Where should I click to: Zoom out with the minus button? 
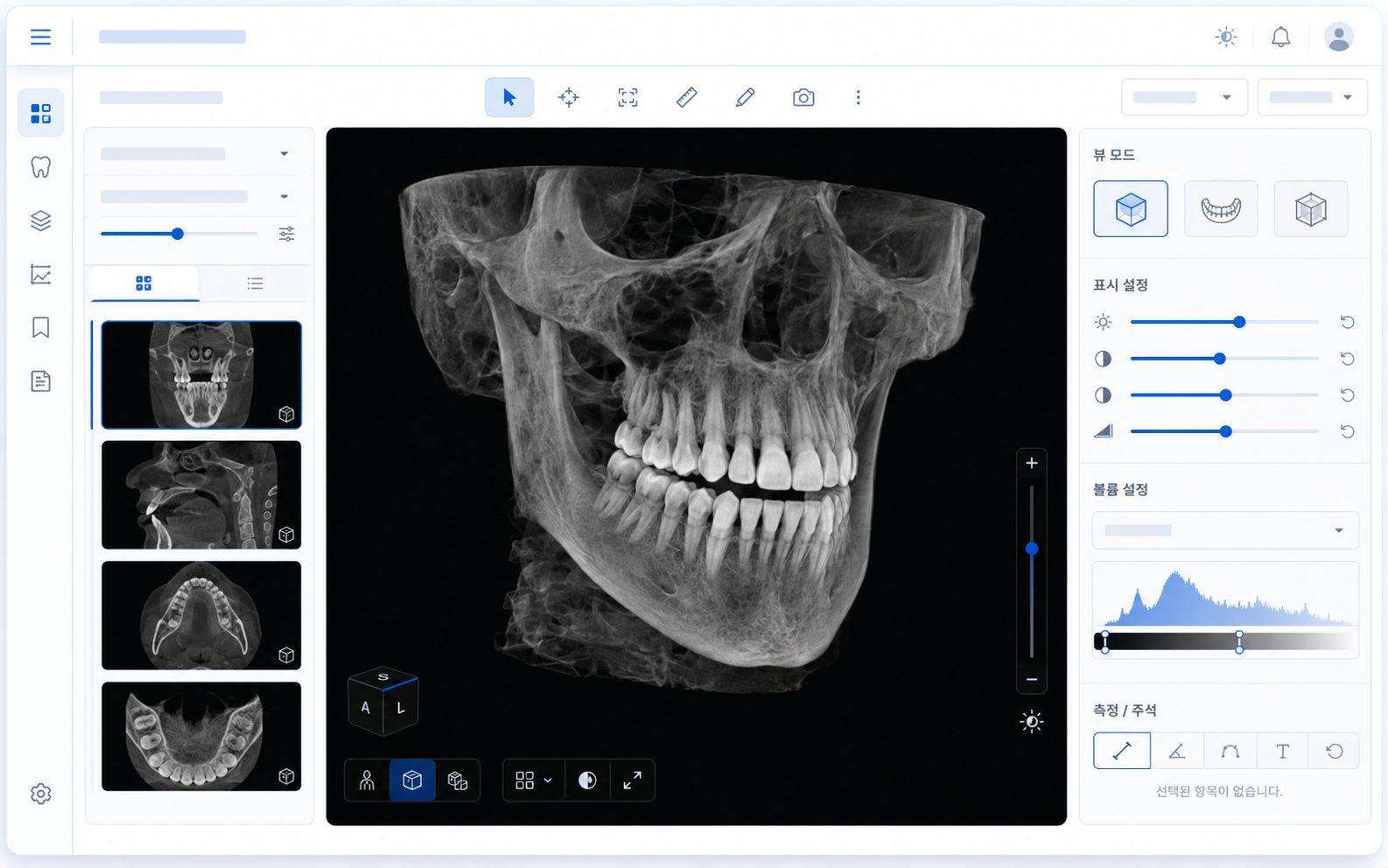click(x=1032, y=679)
